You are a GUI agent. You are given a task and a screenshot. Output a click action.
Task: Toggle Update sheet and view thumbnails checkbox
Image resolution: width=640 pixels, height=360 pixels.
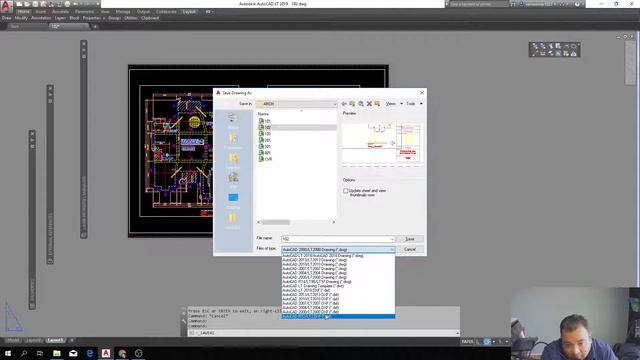point(345,191)
